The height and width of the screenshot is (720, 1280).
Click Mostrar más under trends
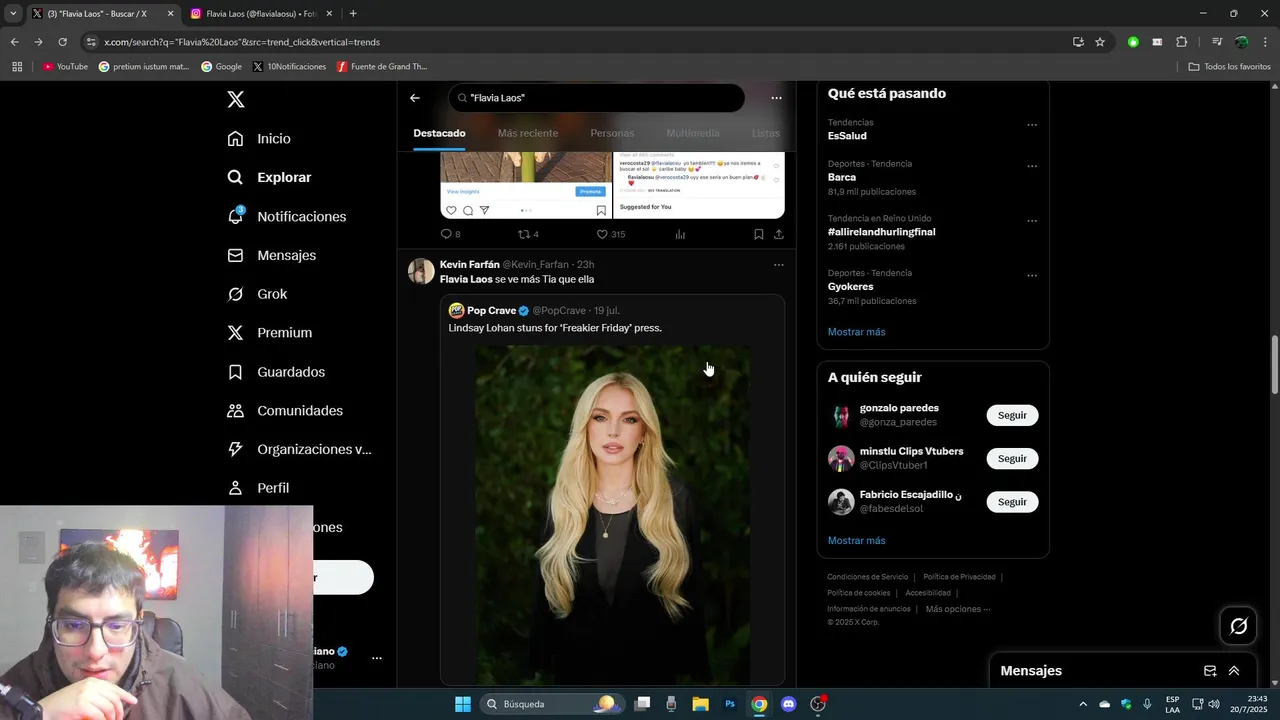pyautogui.click(x=856, y=332)
